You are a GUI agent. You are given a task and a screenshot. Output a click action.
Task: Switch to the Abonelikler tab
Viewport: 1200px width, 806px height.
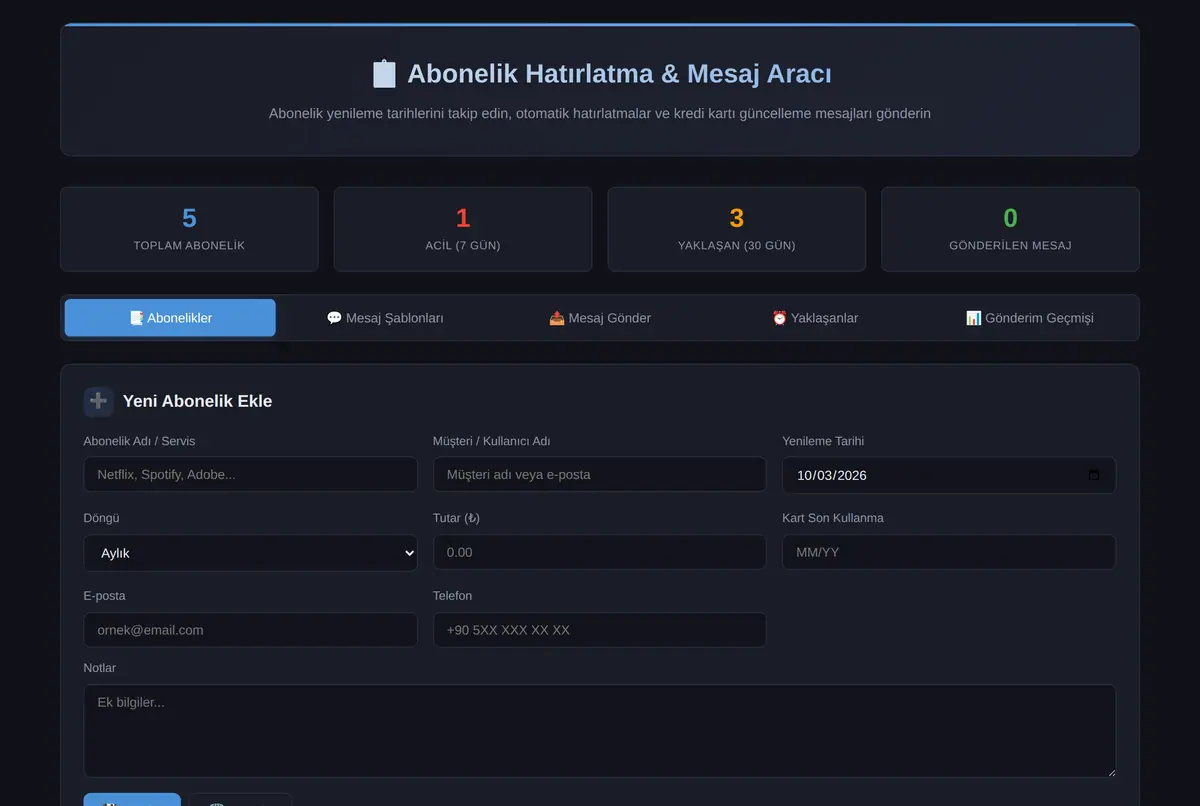[170, 318]
